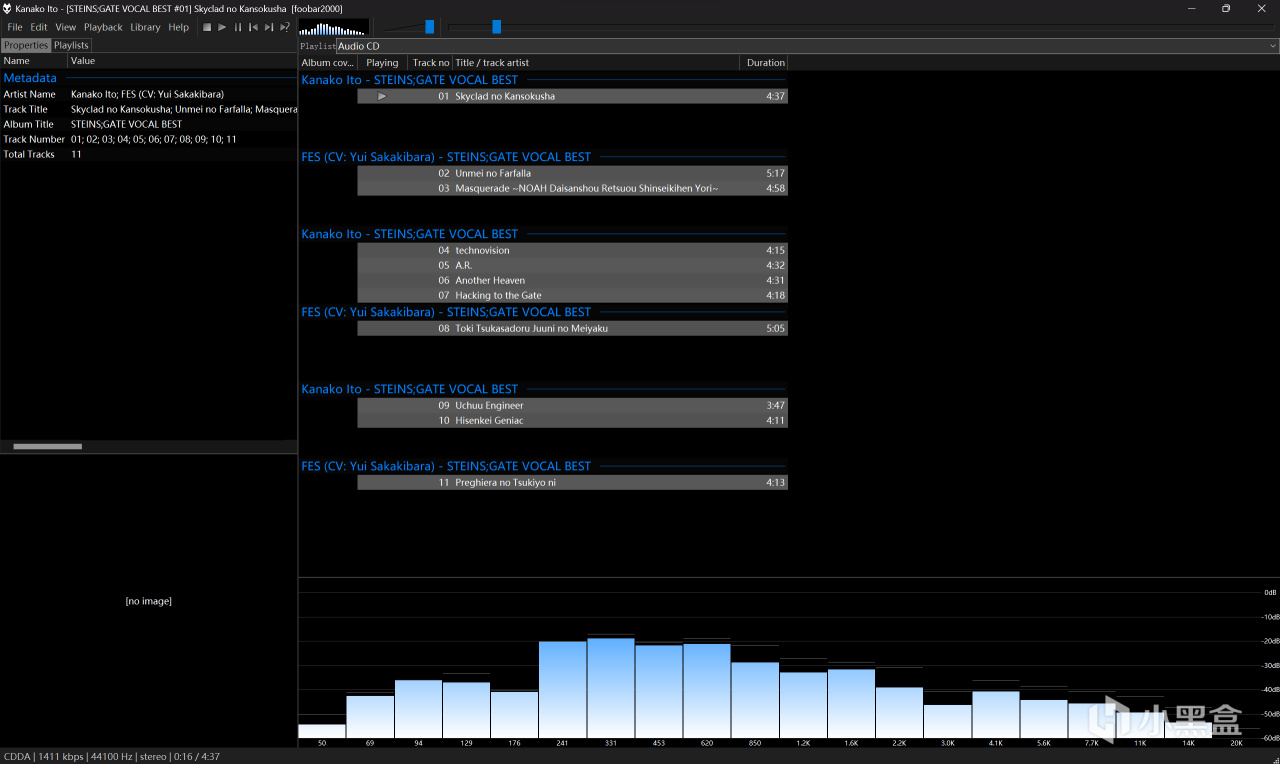Click the Album cover column header
Screen dimensions: 1280x764
point(328,62)
